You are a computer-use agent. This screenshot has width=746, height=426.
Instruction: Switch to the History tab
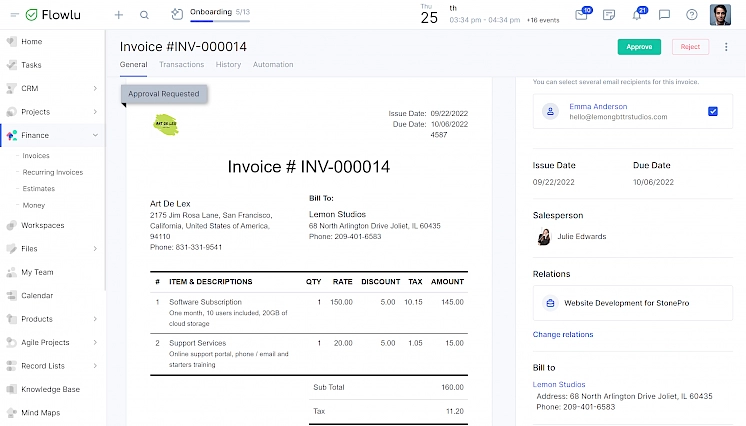coord(228,65)
